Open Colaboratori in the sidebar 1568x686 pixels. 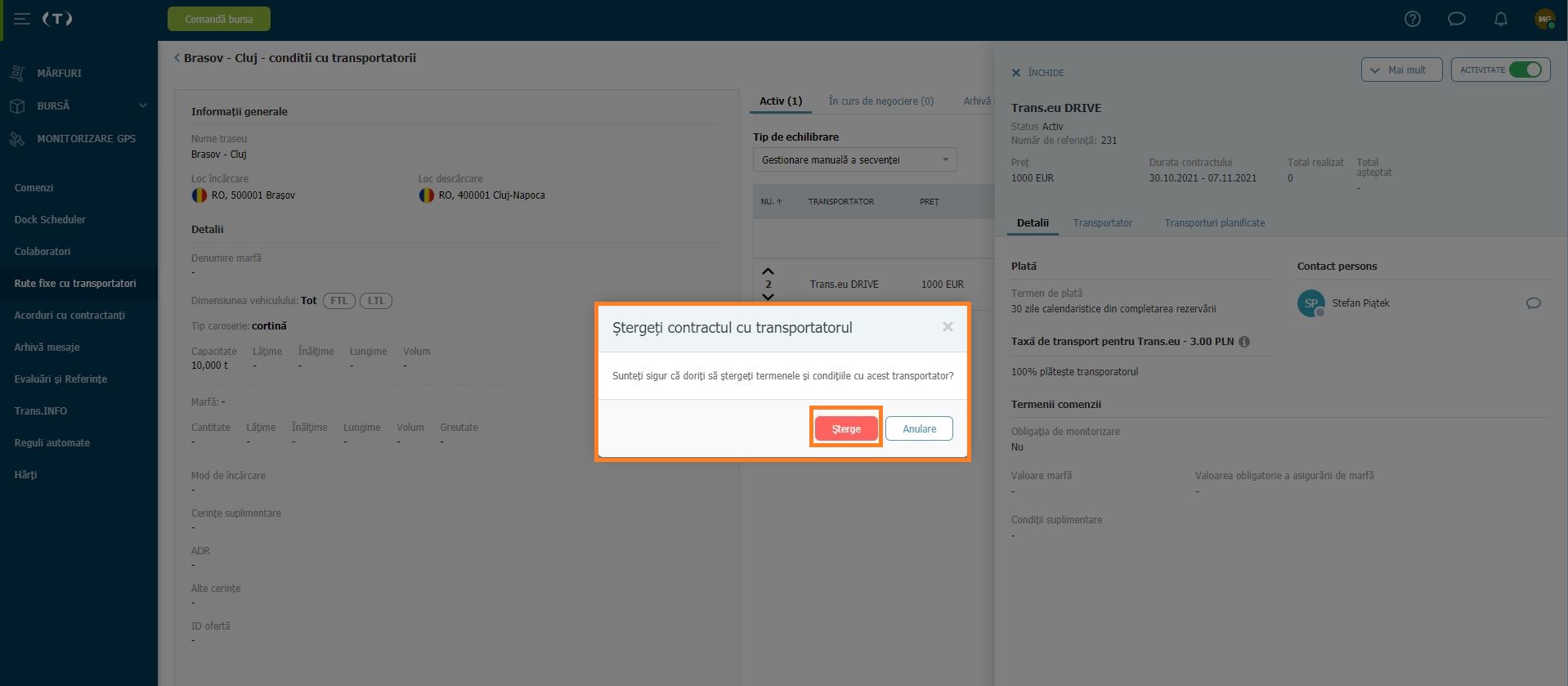pos(43,251)
